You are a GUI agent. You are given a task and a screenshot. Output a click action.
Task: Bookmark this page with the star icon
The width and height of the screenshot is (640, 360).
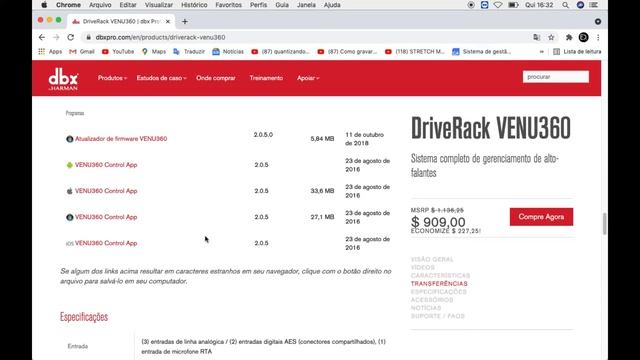click(551, 37)
